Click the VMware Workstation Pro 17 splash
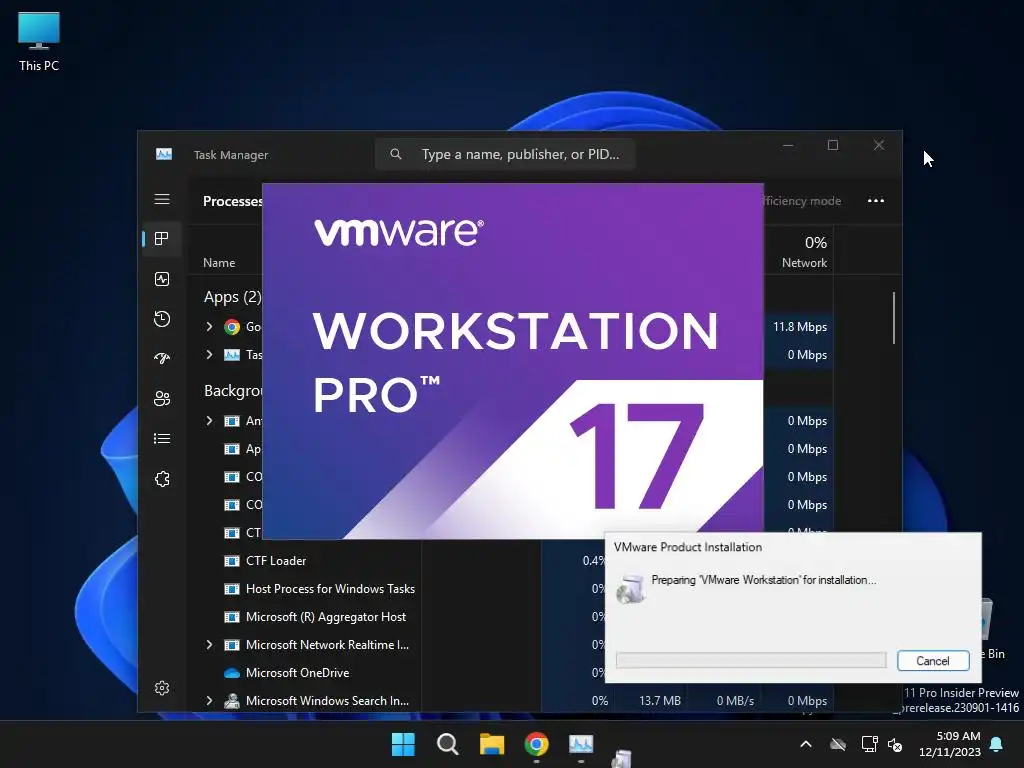The image size is (1024, 768). (513, 361)
